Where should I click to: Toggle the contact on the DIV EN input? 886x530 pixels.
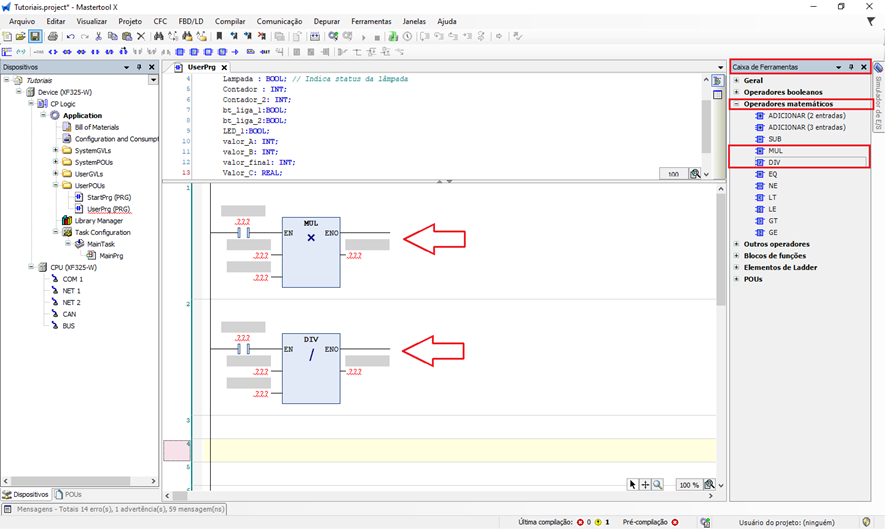pos(241,349)
